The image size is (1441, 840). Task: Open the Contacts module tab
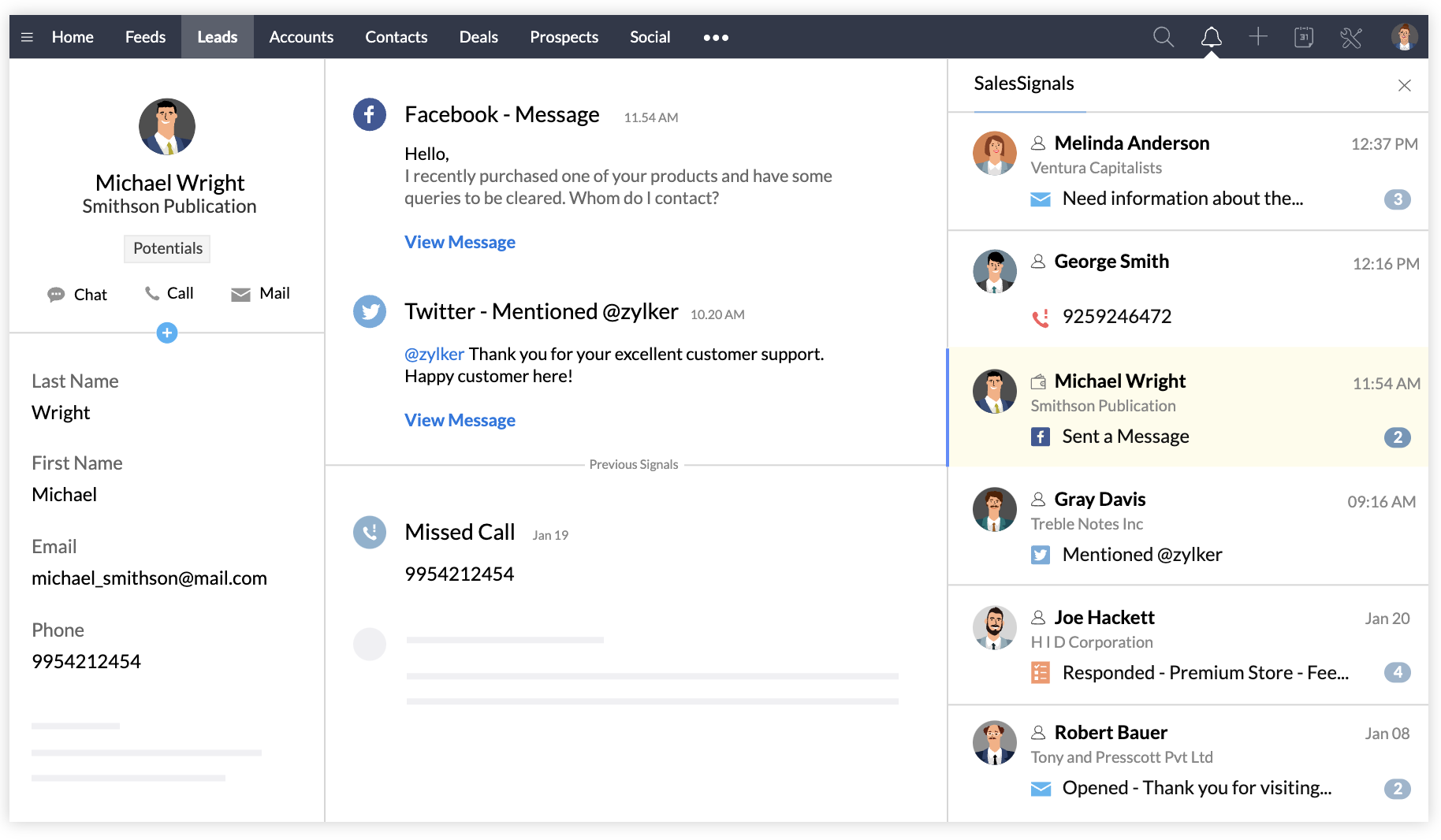click(397, 37)
